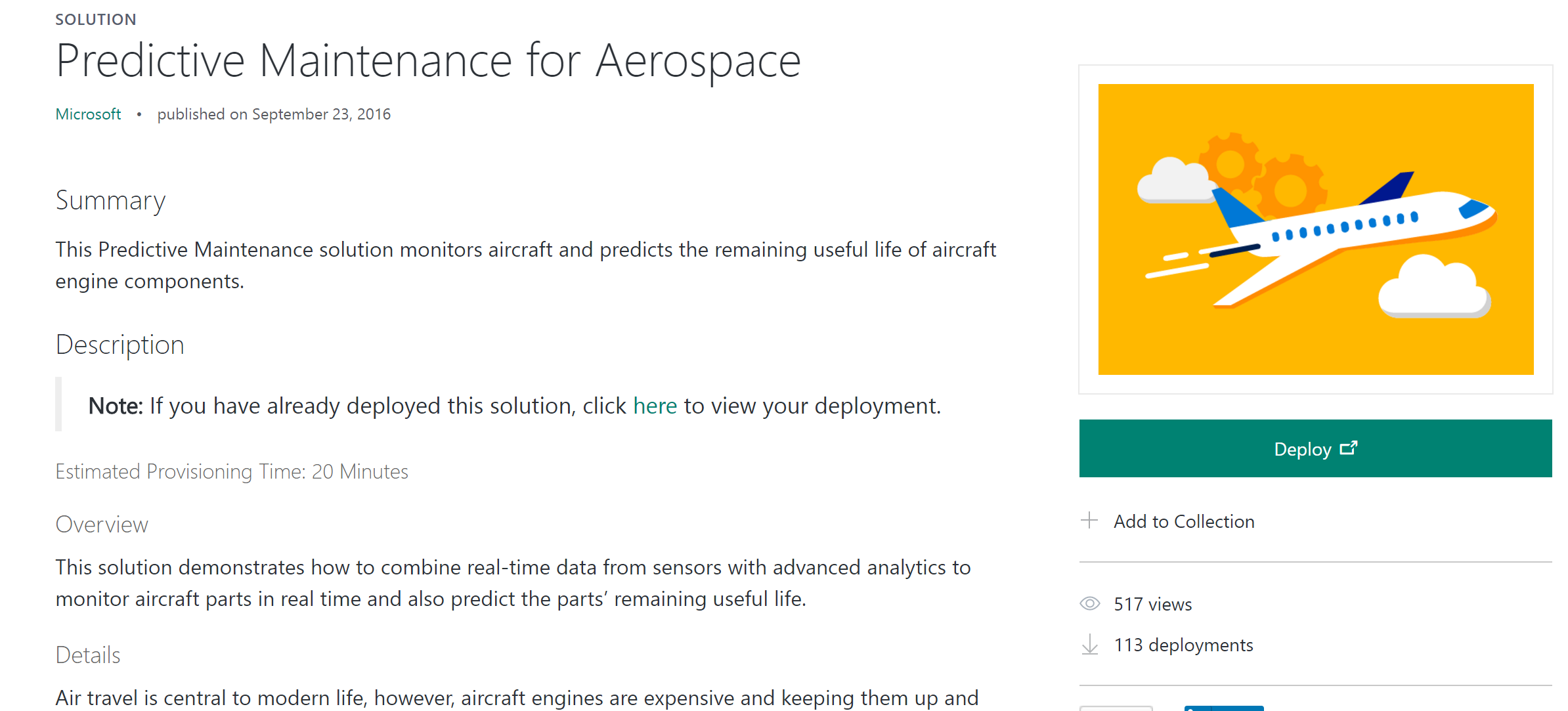Click the plus icon beside Add to Collection
Viewport: 1568px width, 711px height.
[1089, 521]
